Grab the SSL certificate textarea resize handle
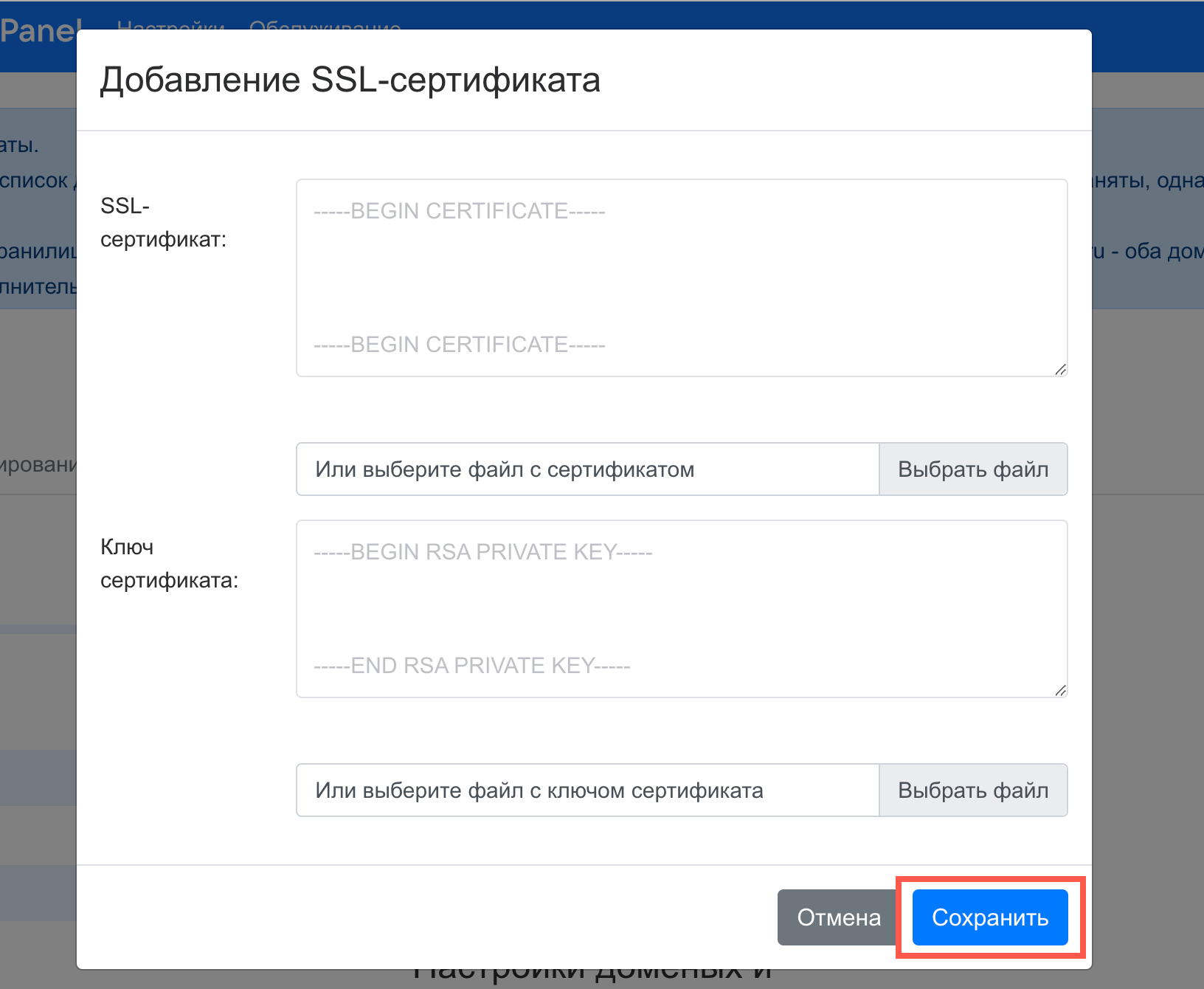The image size is (1204, 989). click(1060, 370)
